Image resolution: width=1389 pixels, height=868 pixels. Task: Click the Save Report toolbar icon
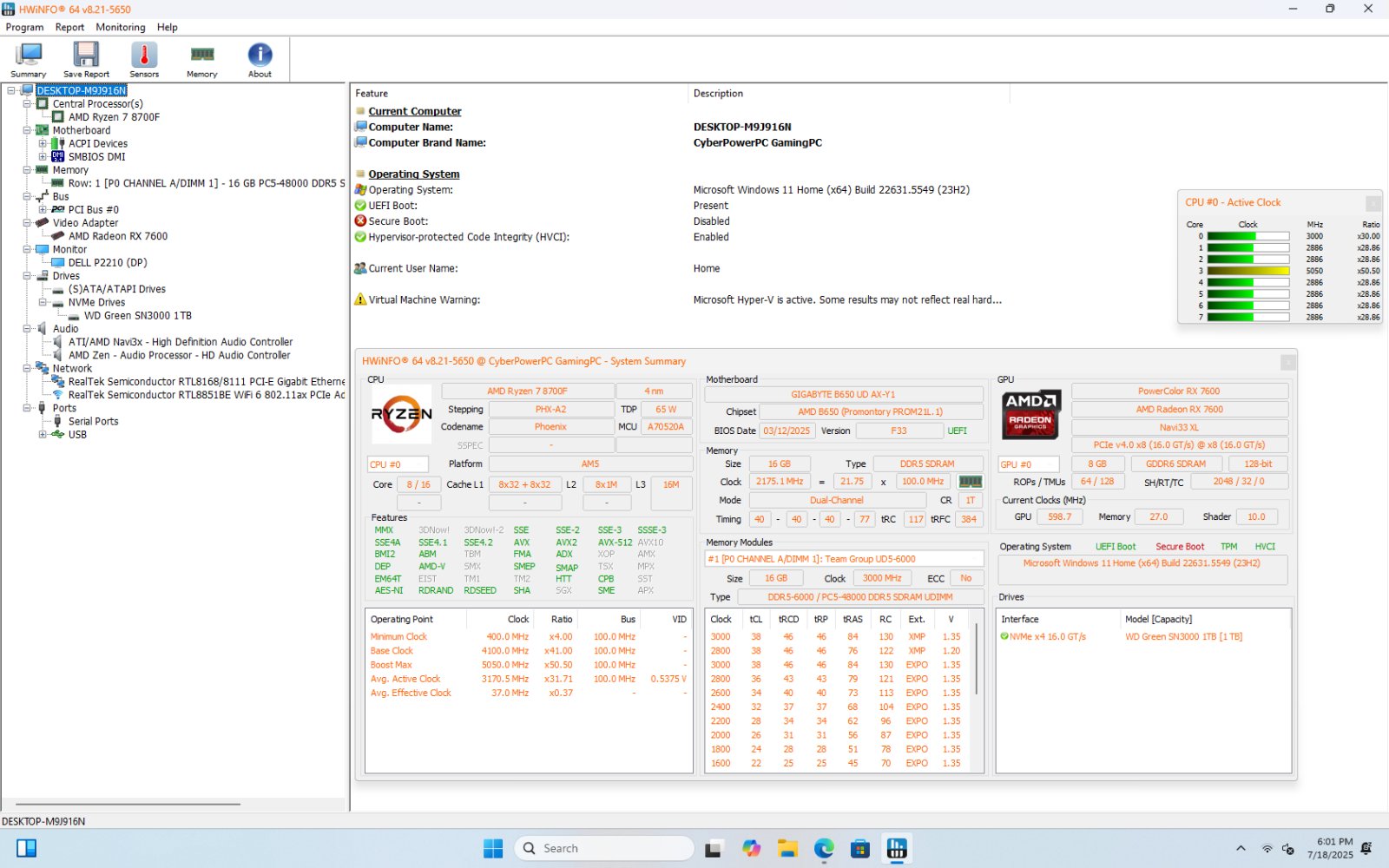(x=85, y=58)
